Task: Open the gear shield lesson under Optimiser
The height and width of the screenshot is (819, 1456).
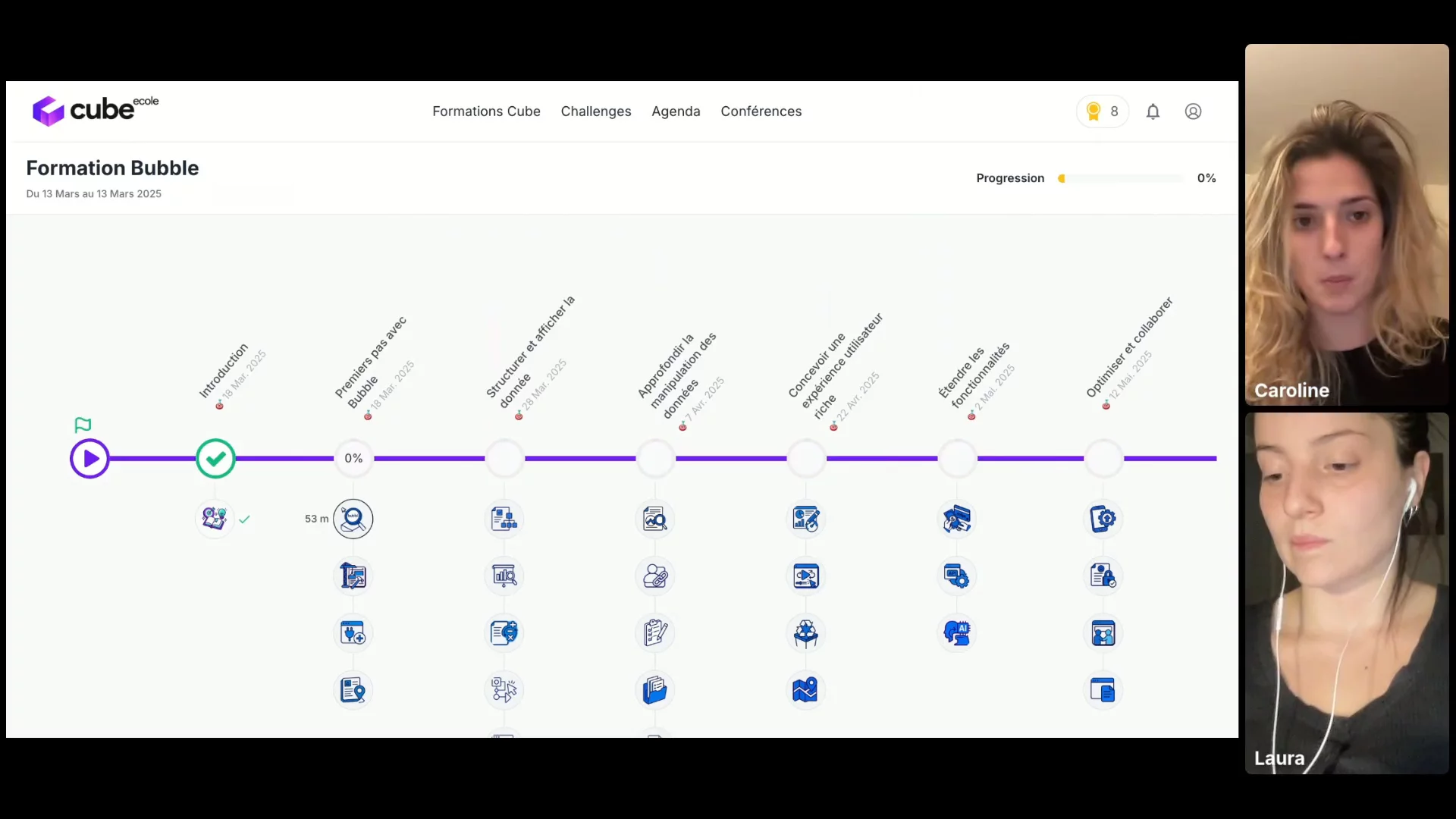Action: coord(1103,519)
